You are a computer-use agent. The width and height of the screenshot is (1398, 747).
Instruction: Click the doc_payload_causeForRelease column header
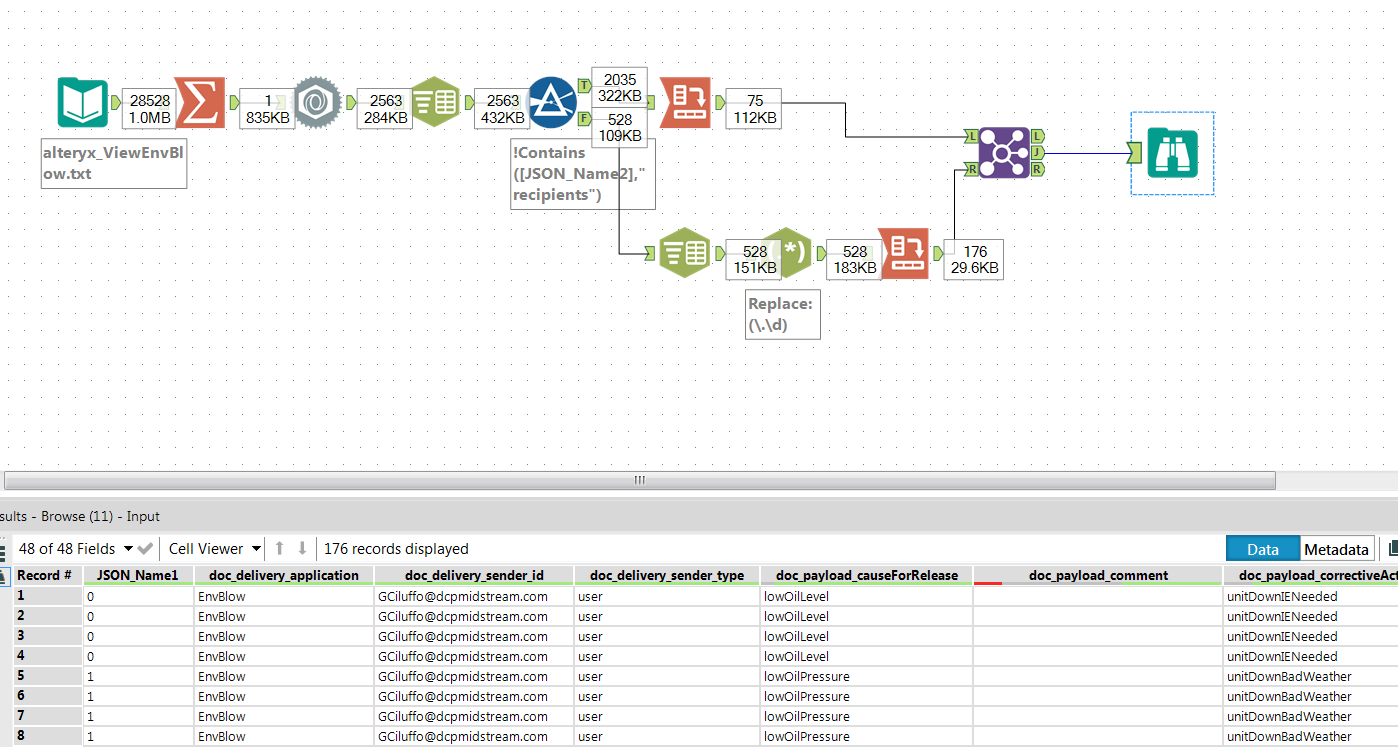point(866,575)
